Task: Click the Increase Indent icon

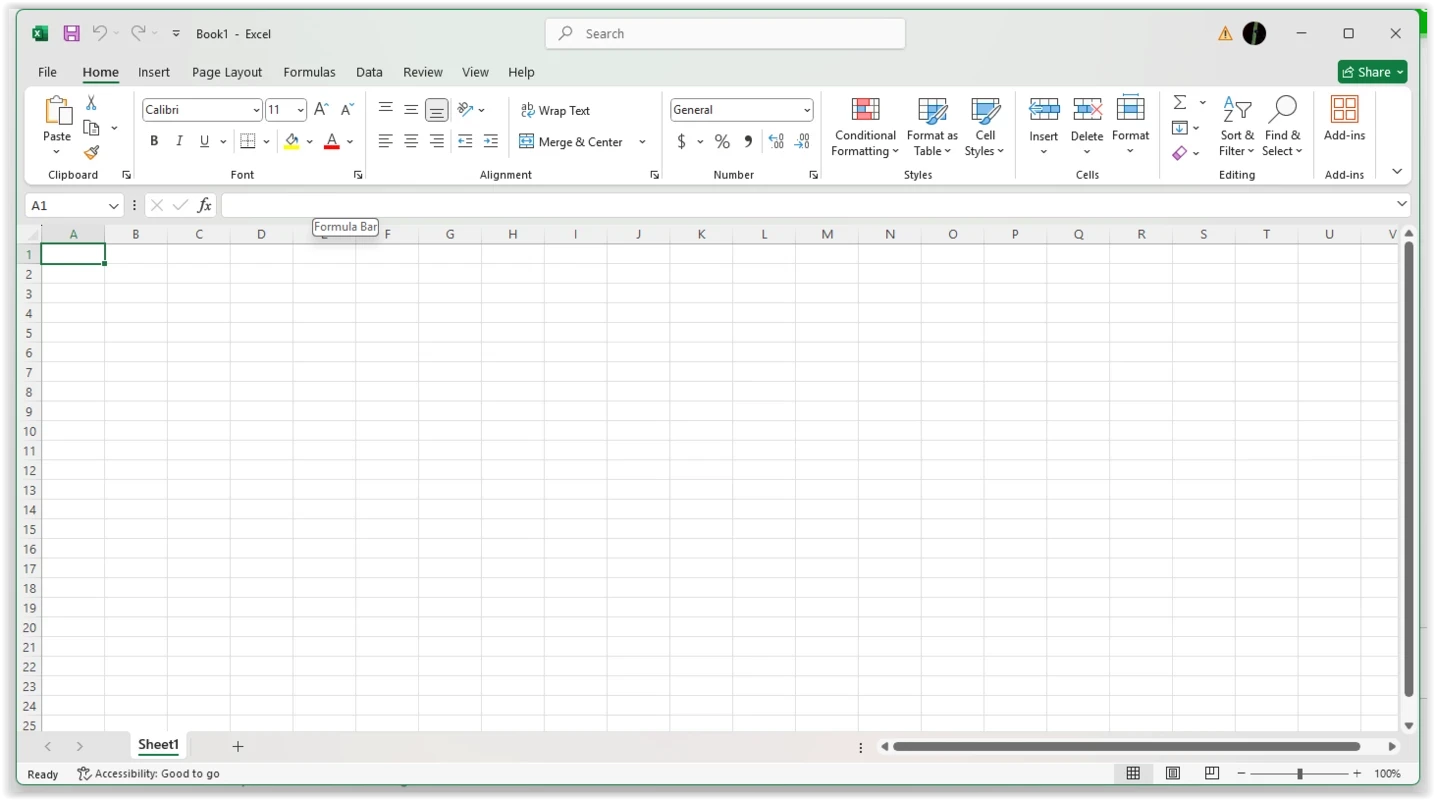Action: [490, 142]
